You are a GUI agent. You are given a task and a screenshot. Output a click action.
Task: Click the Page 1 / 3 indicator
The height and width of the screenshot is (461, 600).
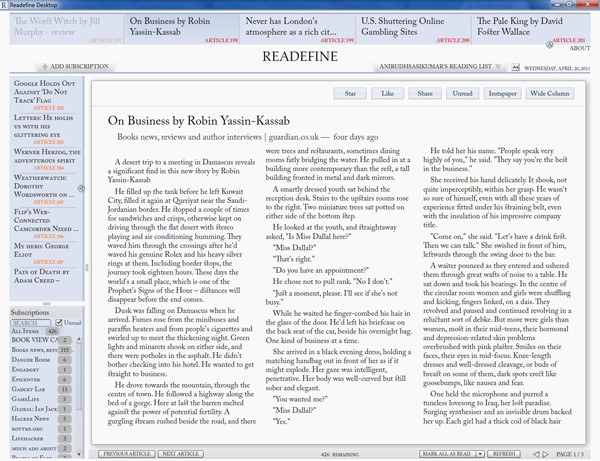coord(570,454)
